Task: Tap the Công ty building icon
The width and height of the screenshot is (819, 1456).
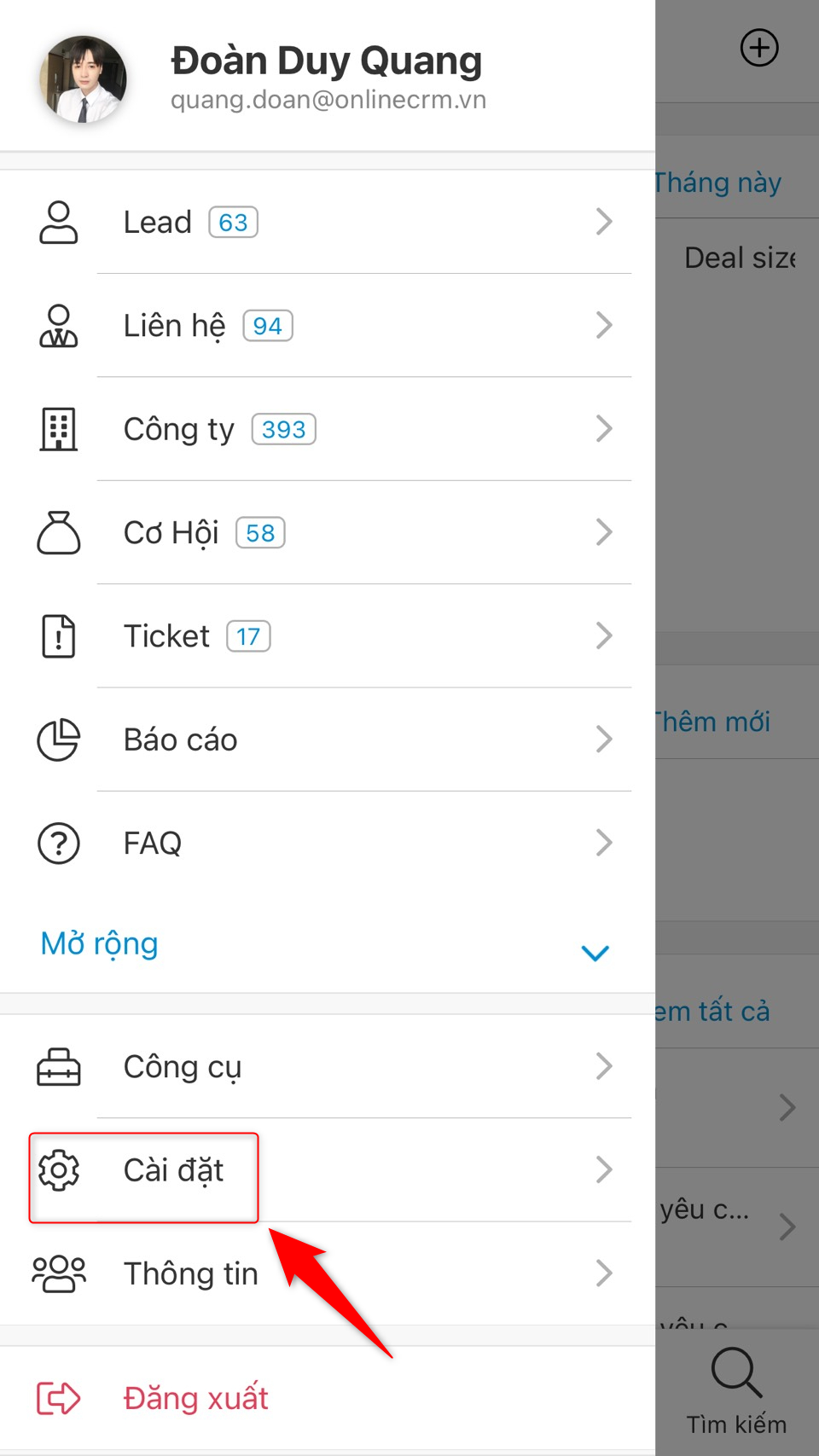Action: point(58,429)
